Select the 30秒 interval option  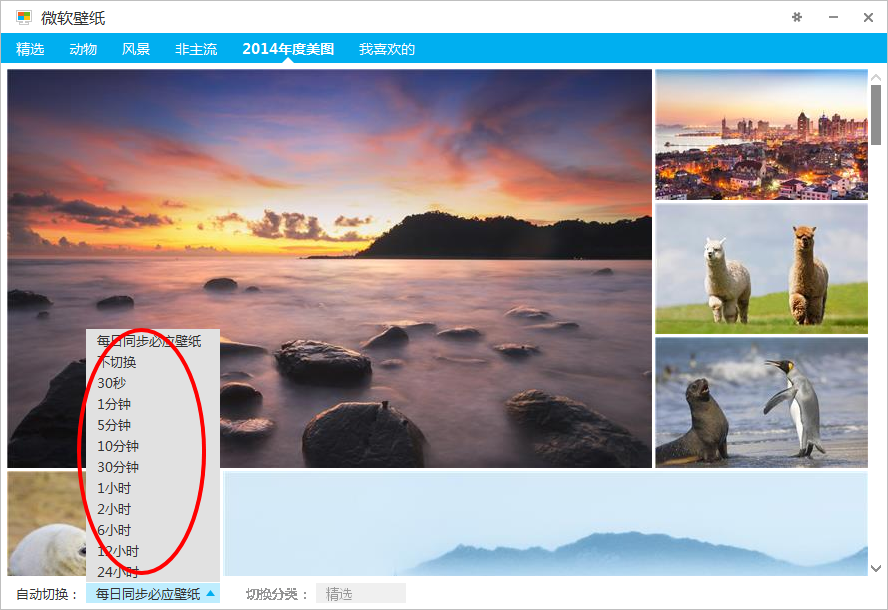153,383
